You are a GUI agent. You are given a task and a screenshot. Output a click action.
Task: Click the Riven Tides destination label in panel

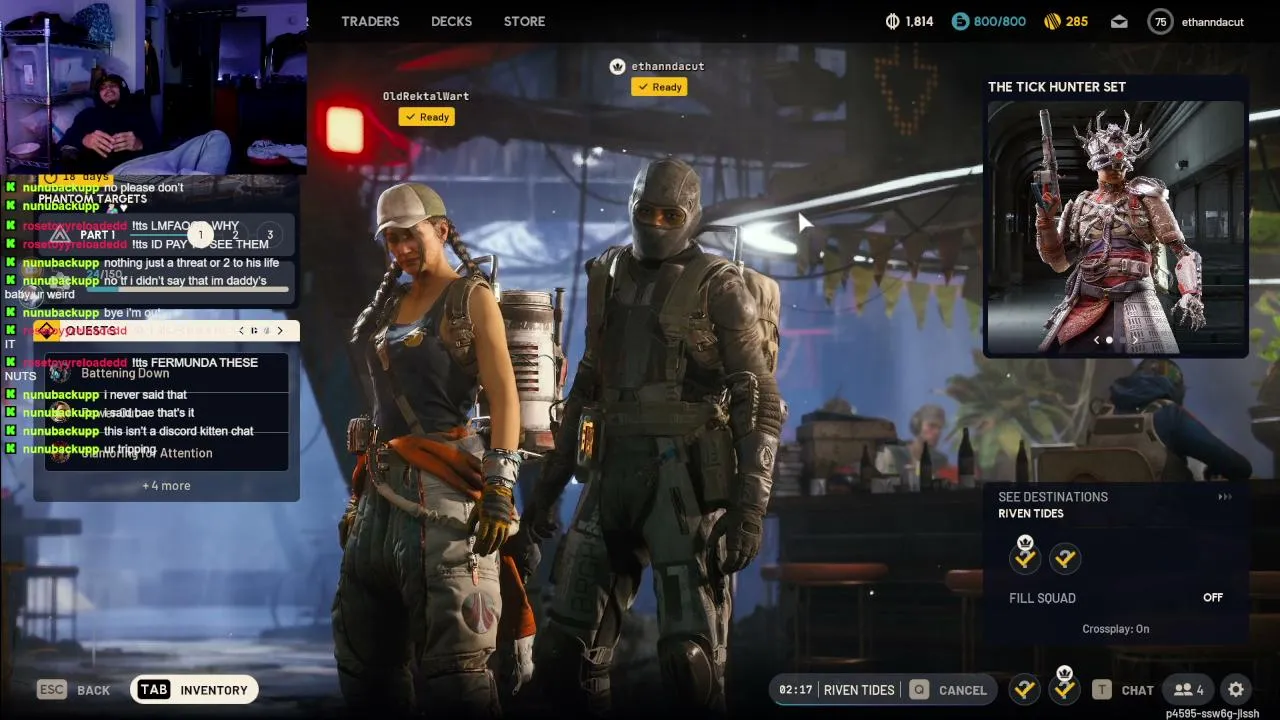[1031, 514]
